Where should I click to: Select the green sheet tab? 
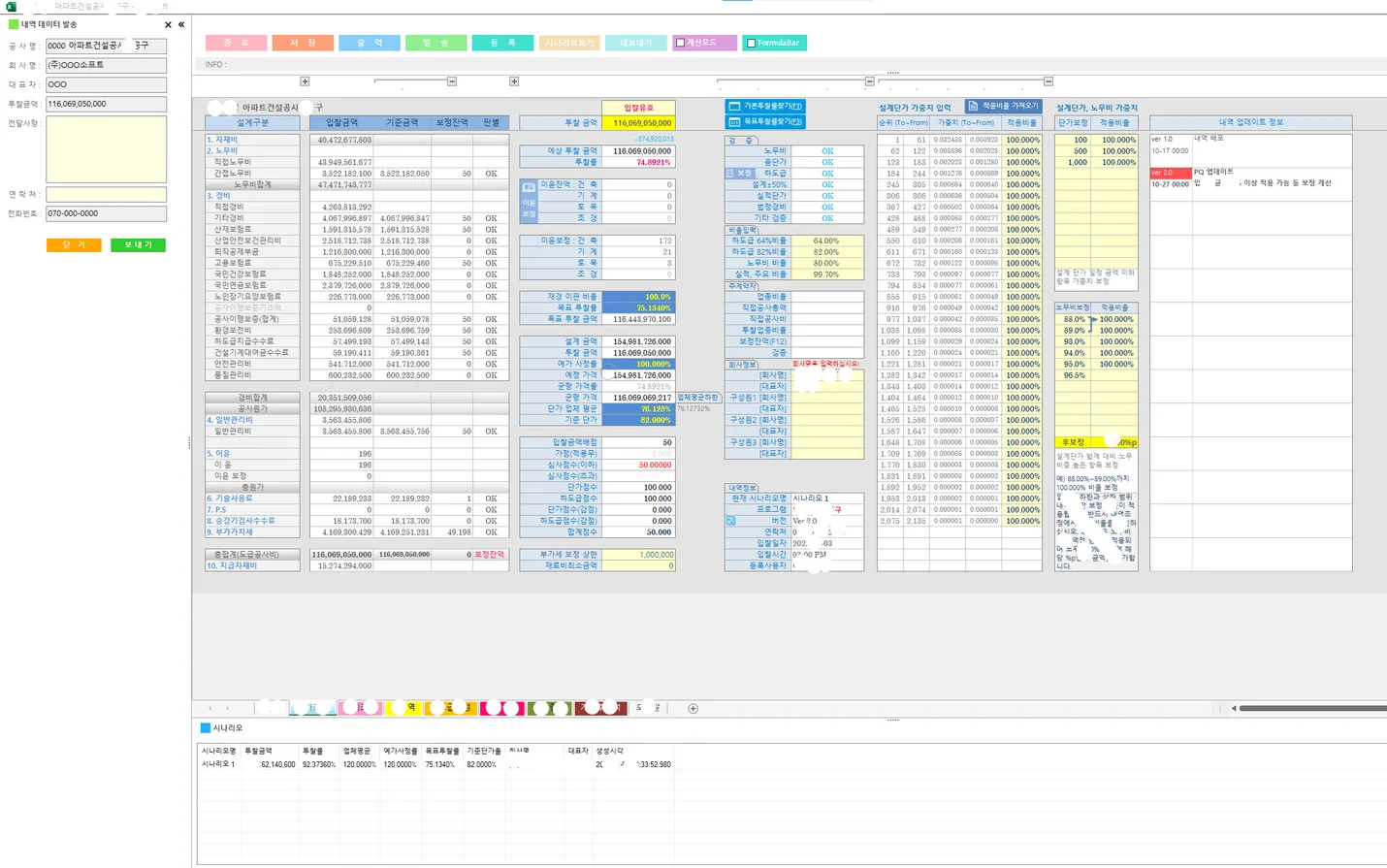(550, 709)
